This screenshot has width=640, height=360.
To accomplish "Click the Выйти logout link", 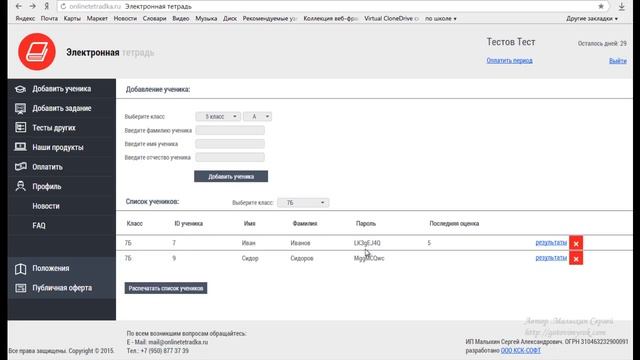I will [618, 61].
